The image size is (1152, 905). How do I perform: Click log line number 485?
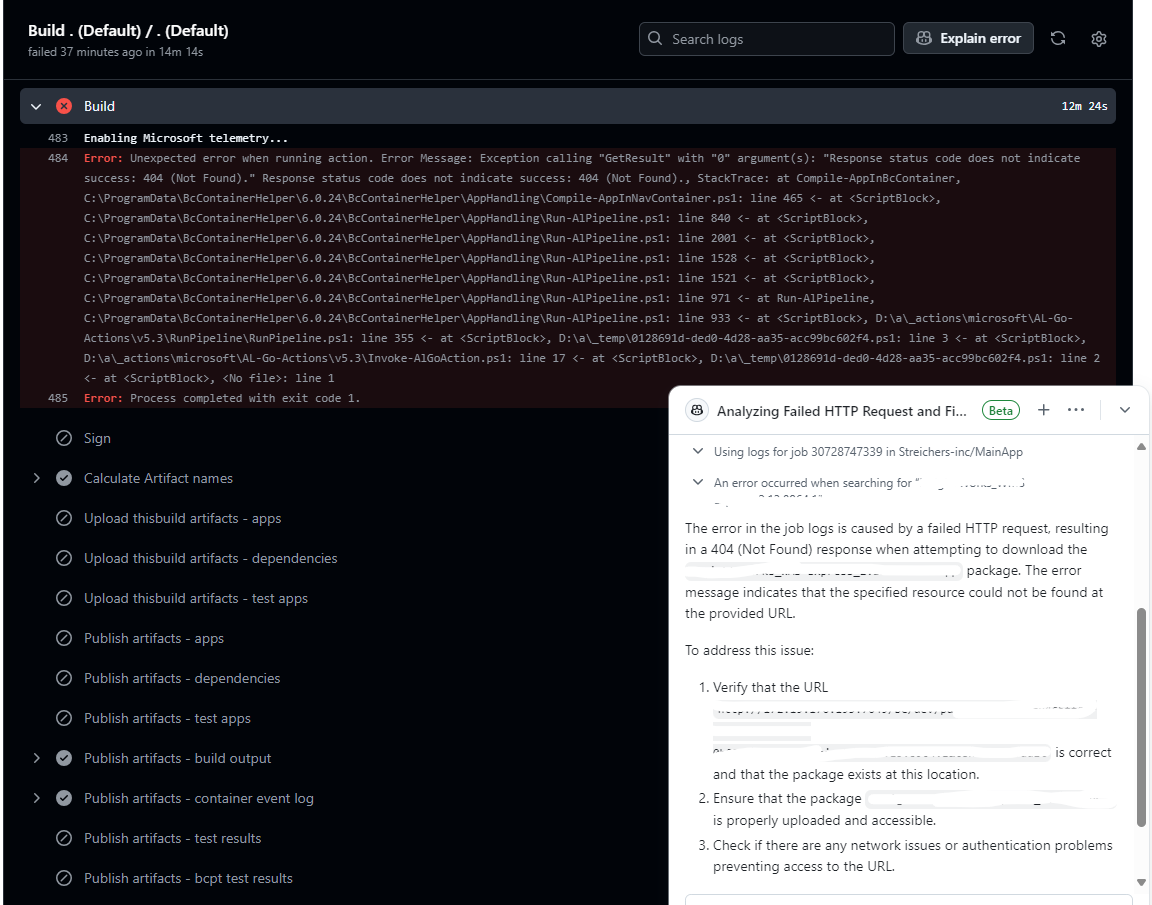pyautogui.click(x=58, y=398)
